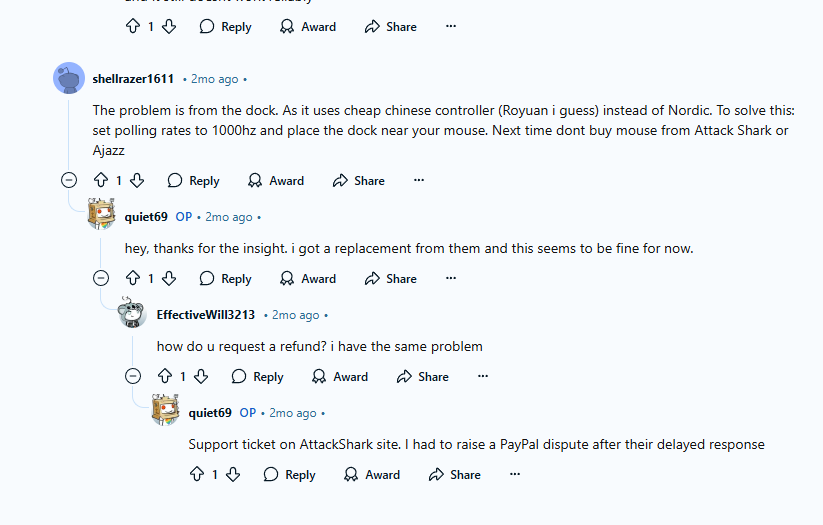Open more options on quiet69's PayPal reply
Screen dimensions: 823x525
click(515, 475)
